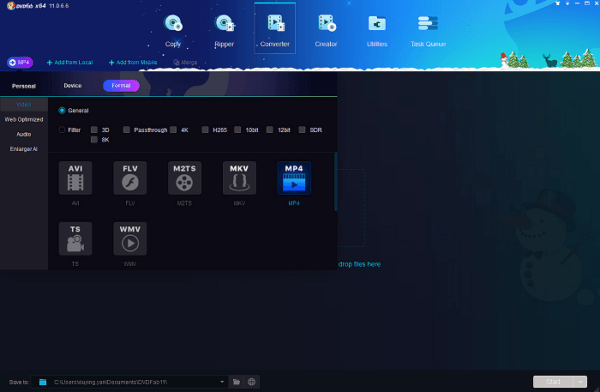Open the Task Queue
Image resolution: width=600 pixels, height=392 pixels.
click(428, 31)
